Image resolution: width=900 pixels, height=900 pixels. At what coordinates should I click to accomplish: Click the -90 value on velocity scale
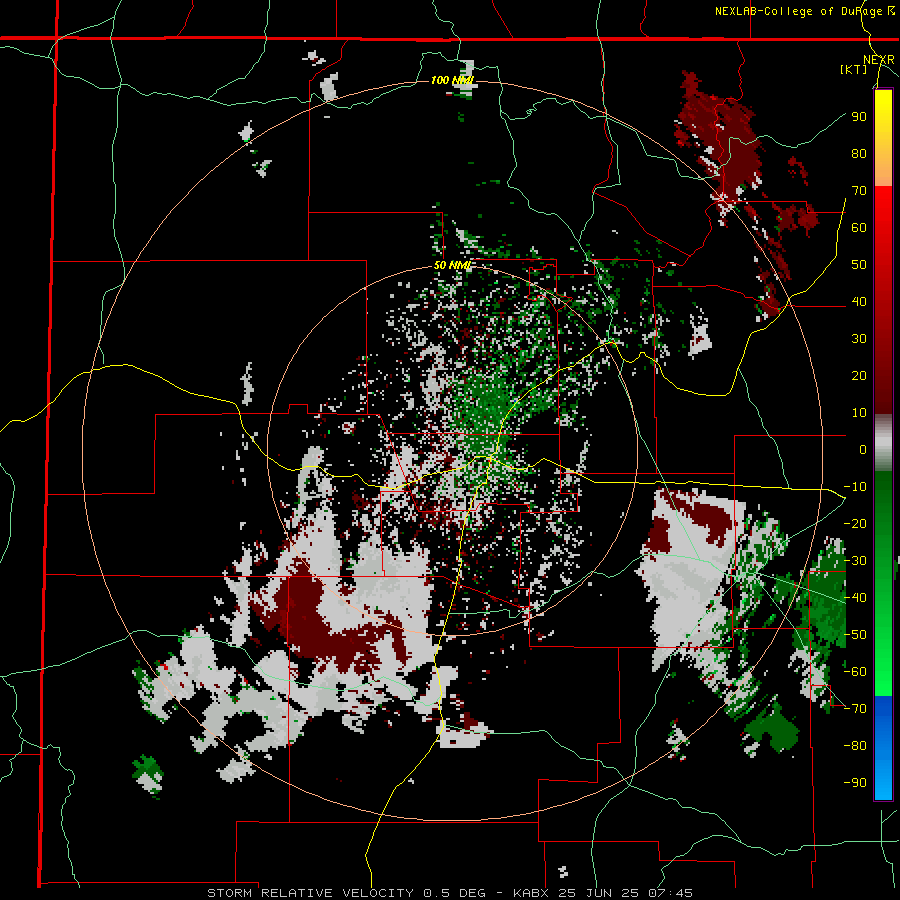tap(855, 783)
